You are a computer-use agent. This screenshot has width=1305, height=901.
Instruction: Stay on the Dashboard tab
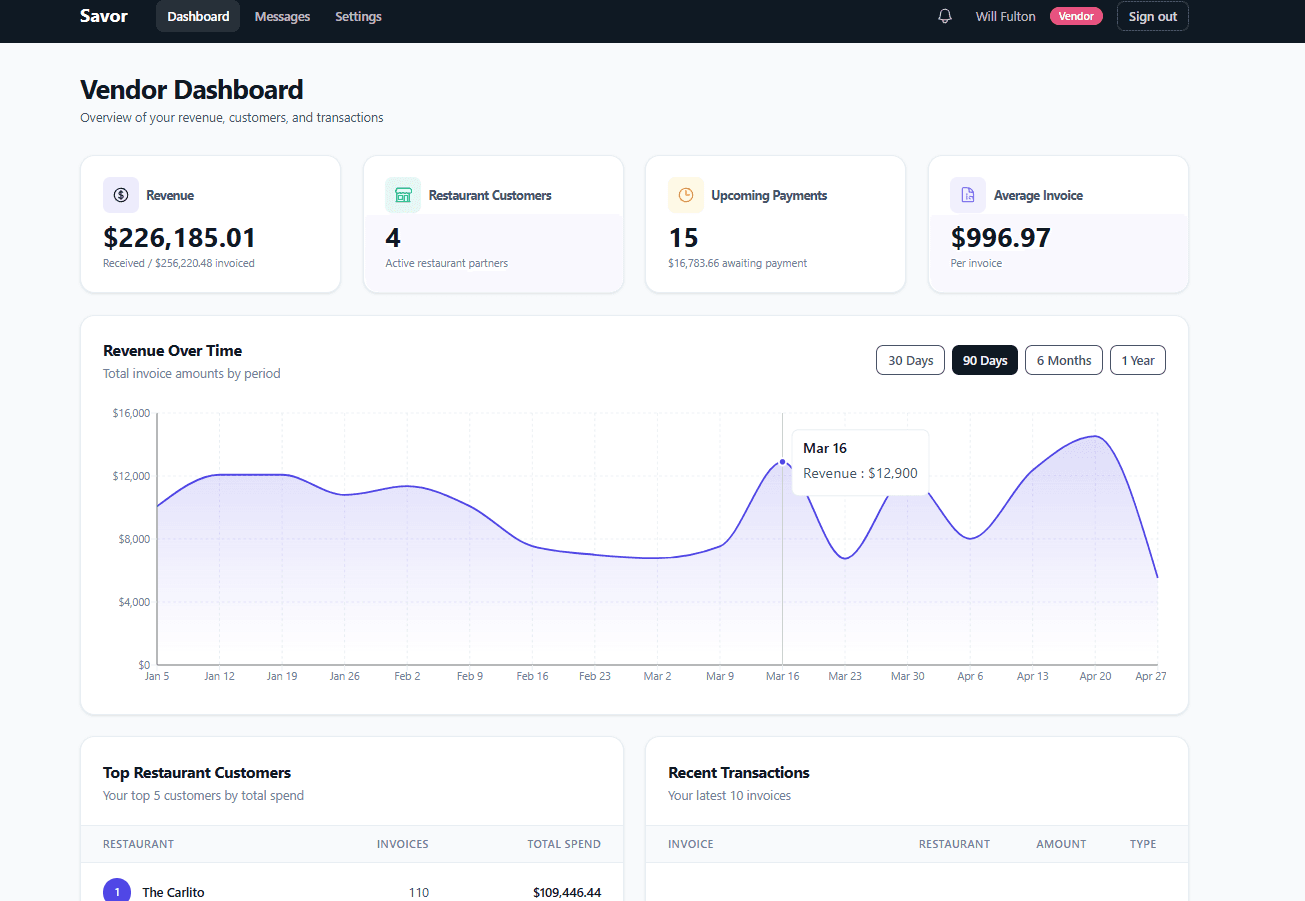pos(197,16)
